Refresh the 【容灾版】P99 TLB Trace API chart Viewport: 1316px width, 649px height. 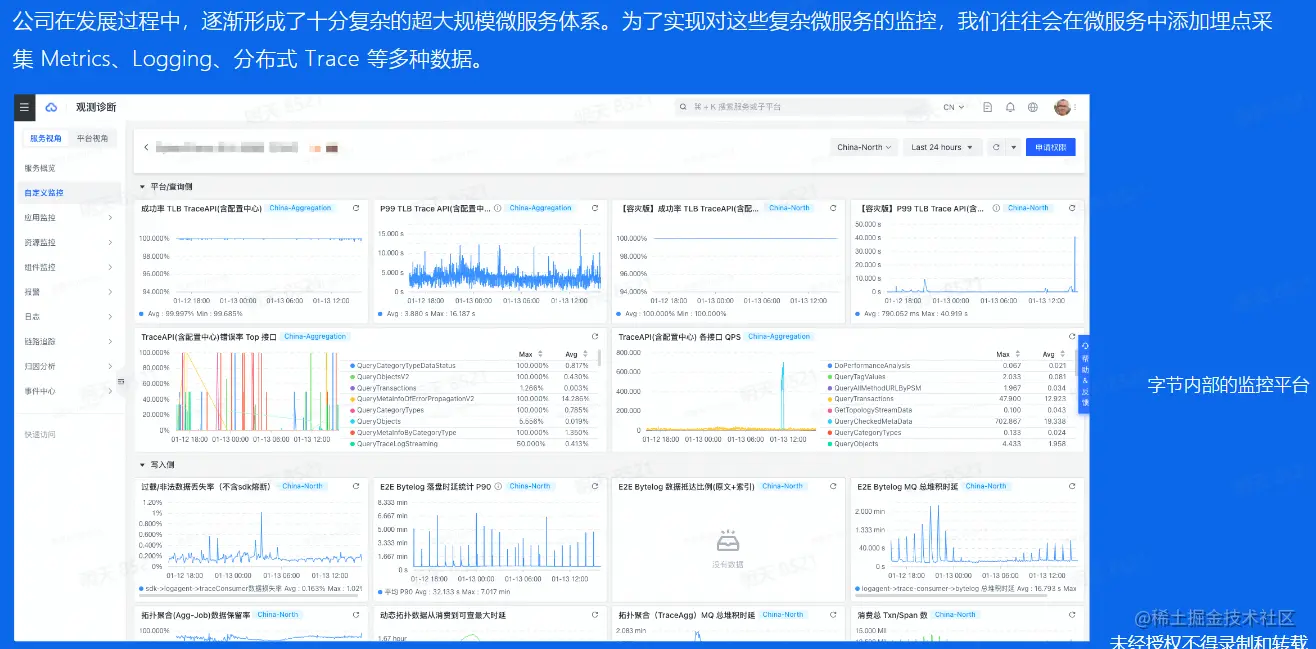[1071, 208]
